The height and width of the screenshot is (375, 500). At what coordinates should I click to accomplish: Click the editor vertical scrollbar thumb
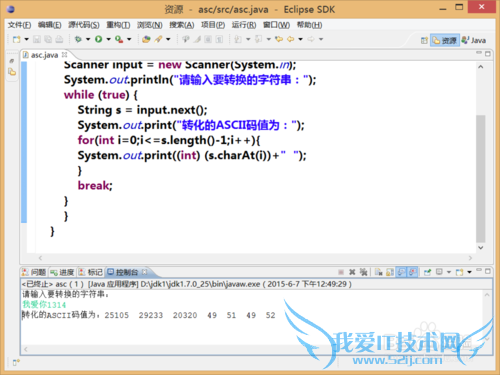tap(480, 178)
